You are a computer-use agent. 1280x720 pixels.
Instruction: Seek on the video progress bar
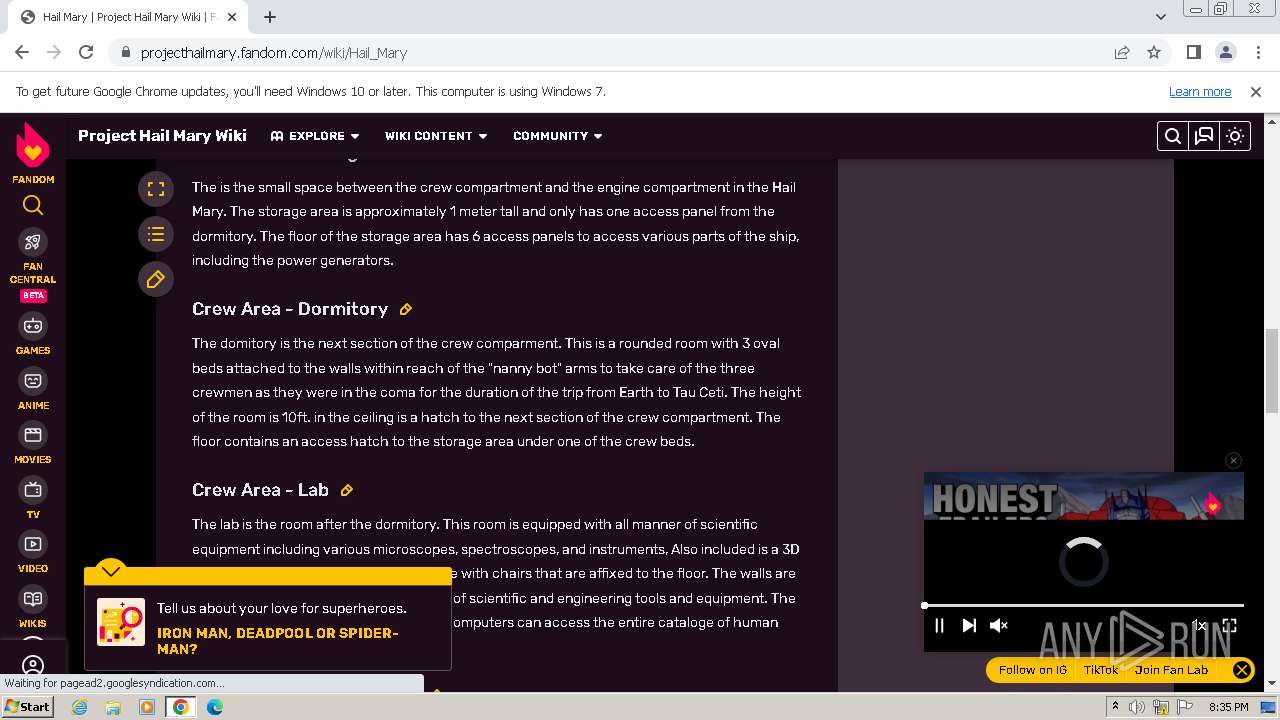1084,606
